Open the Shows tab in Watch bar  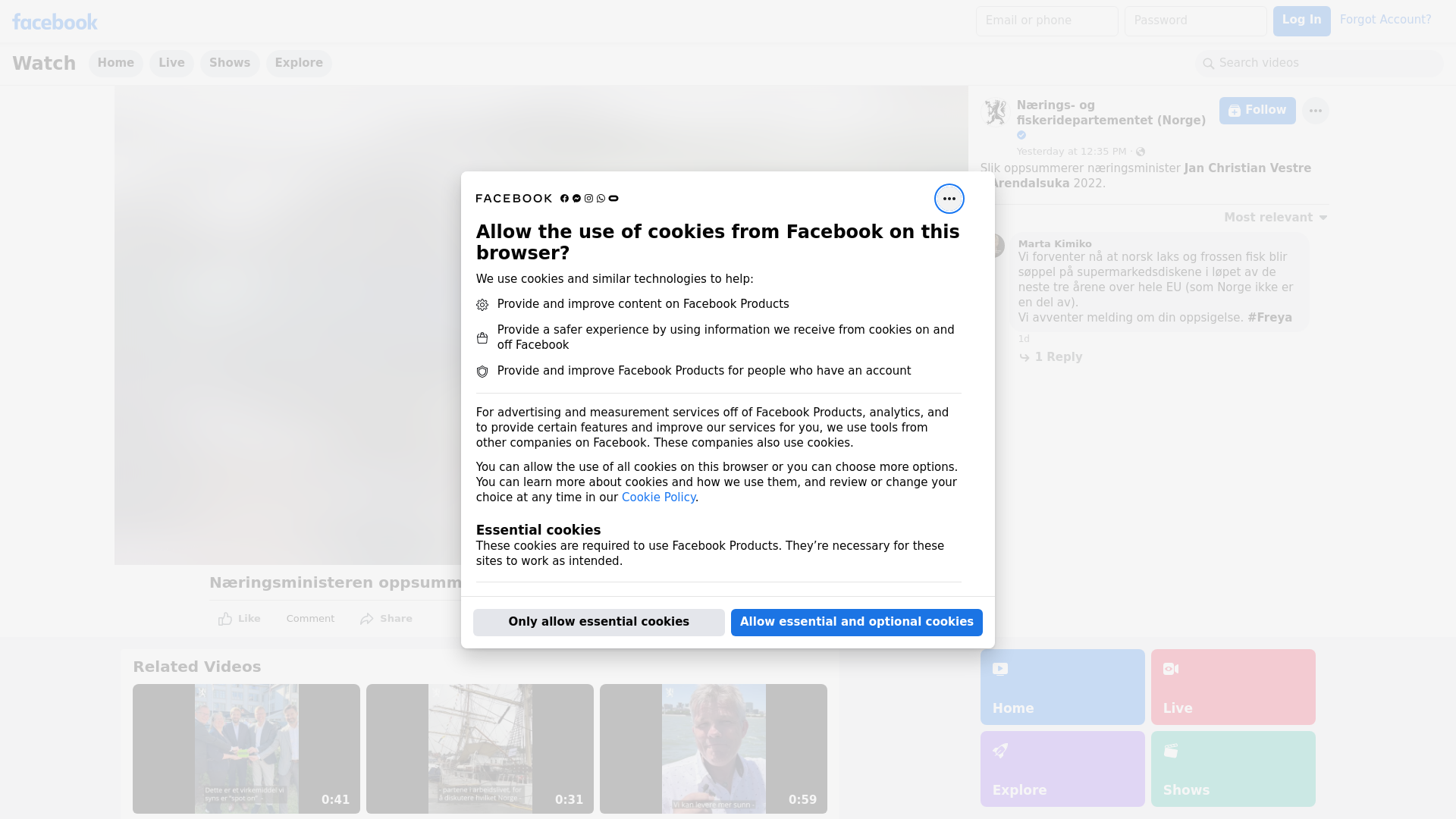click(x=230, y=63)
